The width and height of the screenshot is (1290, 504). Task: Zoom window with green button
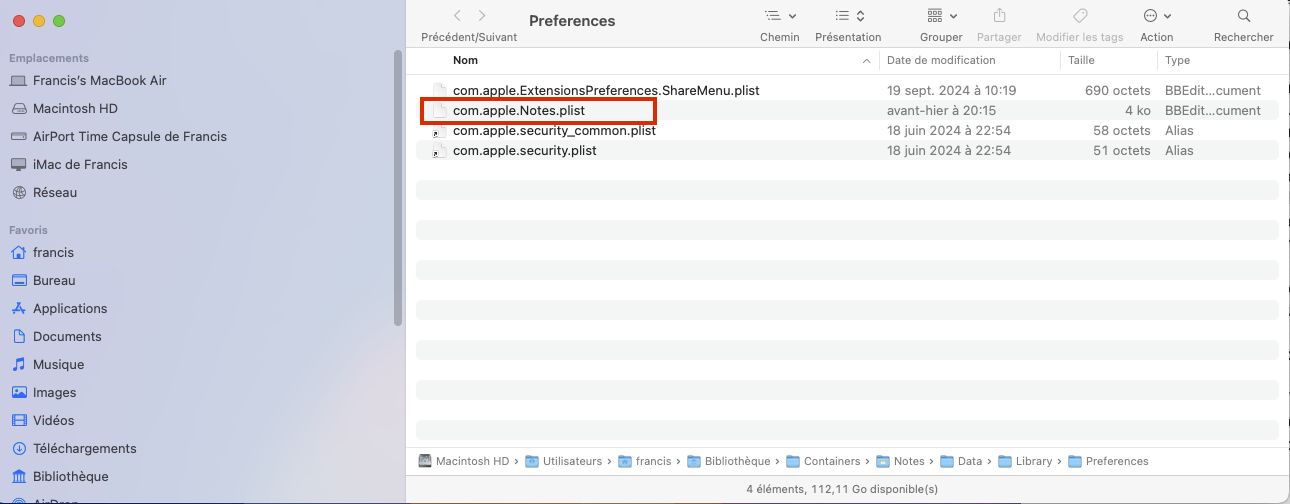[x=59, y=20]
